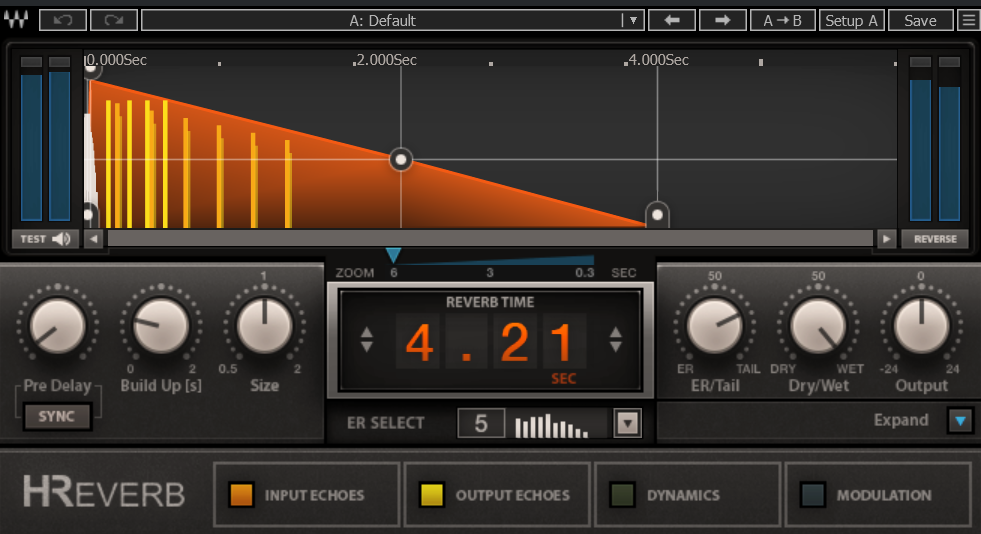Load the previous preset with left arrow

[x=672, y=20]
